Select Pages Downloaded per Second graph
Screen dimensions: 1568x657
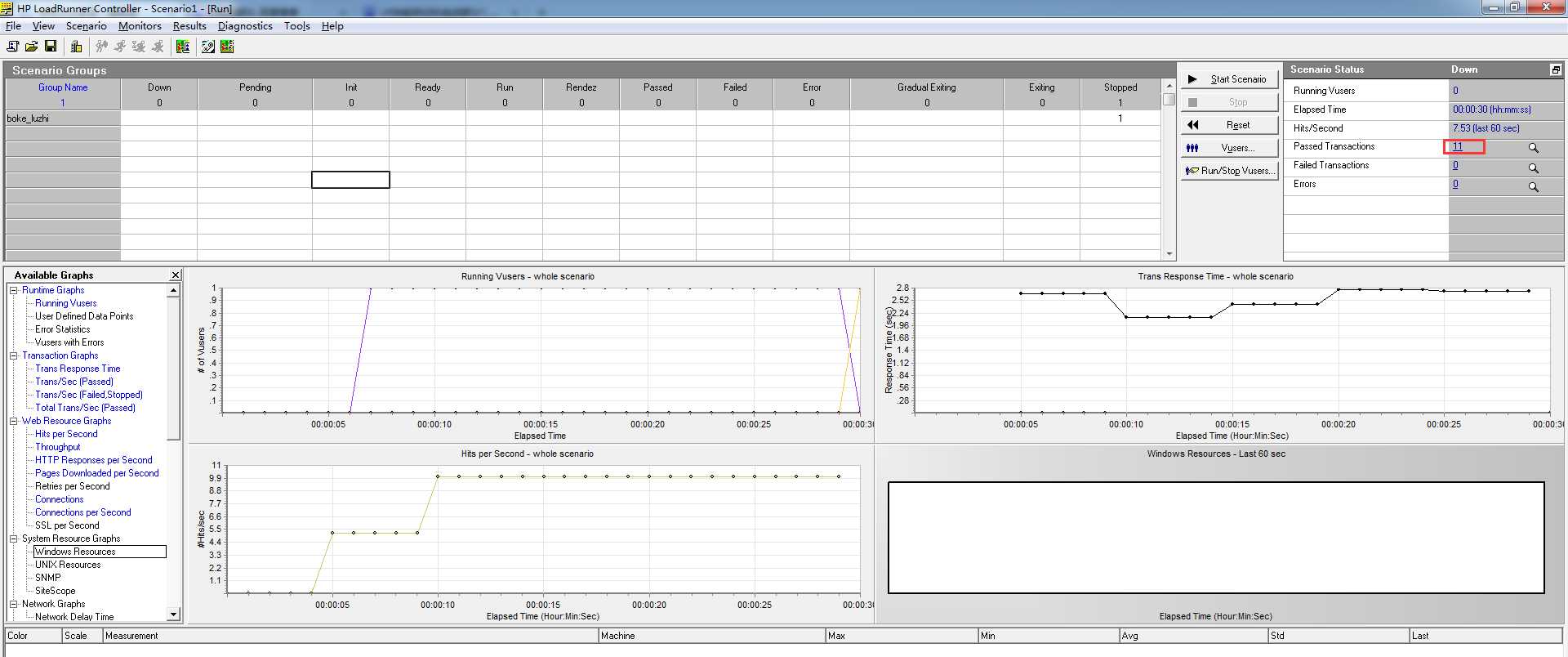97,473
